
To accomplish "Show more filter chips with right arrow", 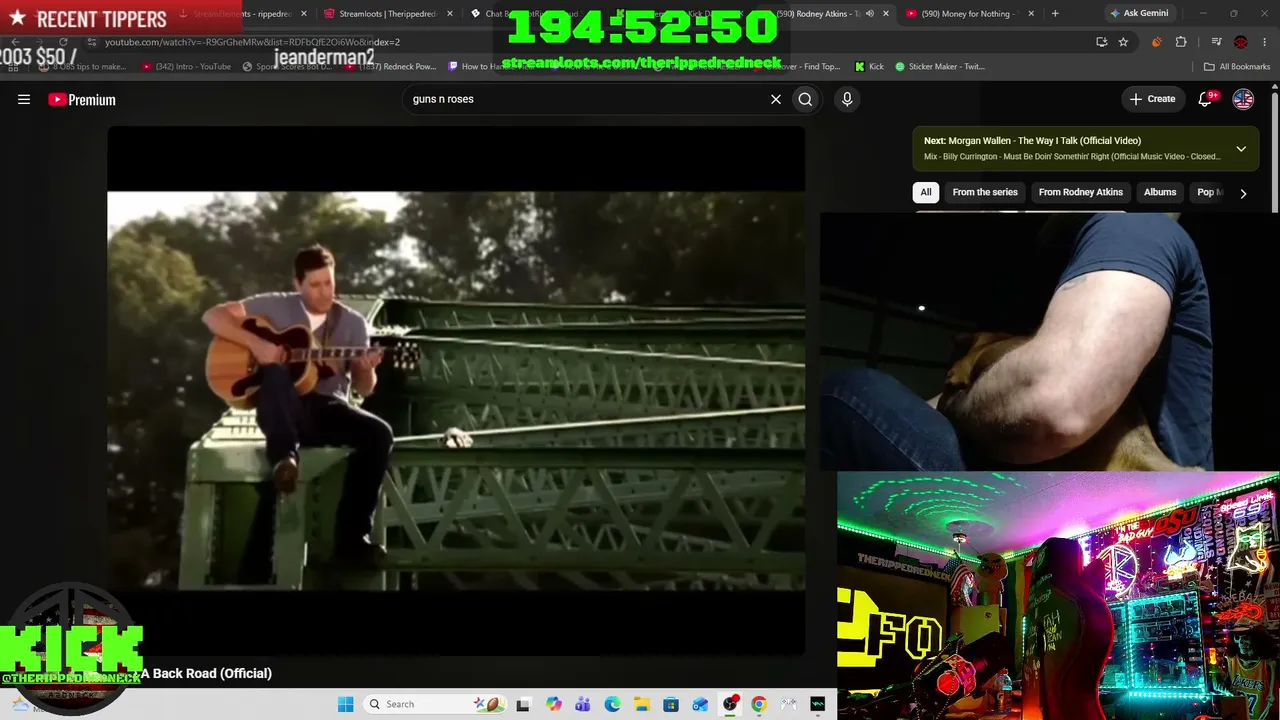I will (x=1243, y=193).
